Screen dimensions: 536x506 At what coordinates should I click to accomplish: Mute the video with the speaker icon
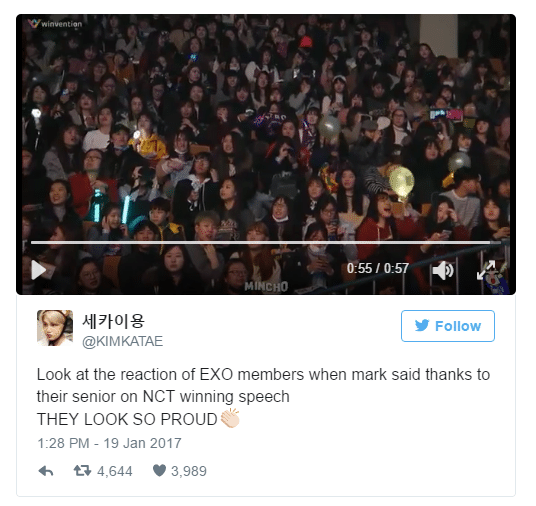coord(443,270)
